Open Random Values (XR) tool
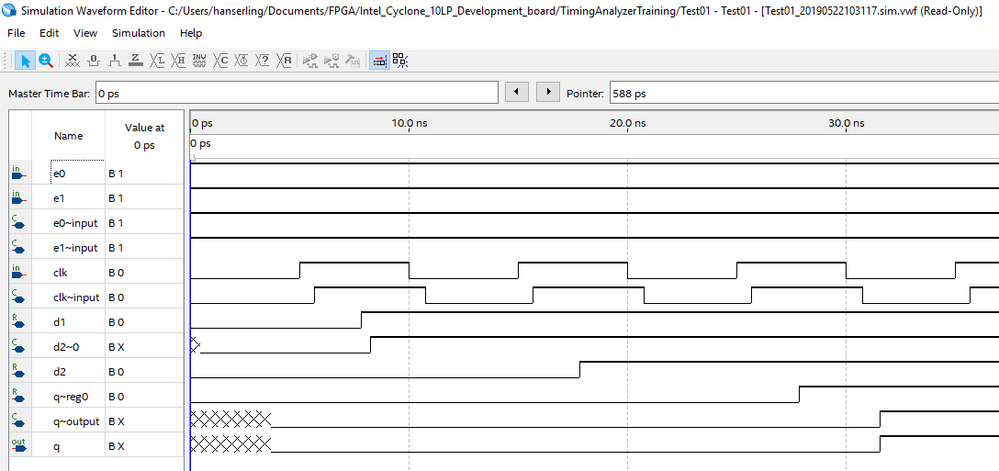 284,61
